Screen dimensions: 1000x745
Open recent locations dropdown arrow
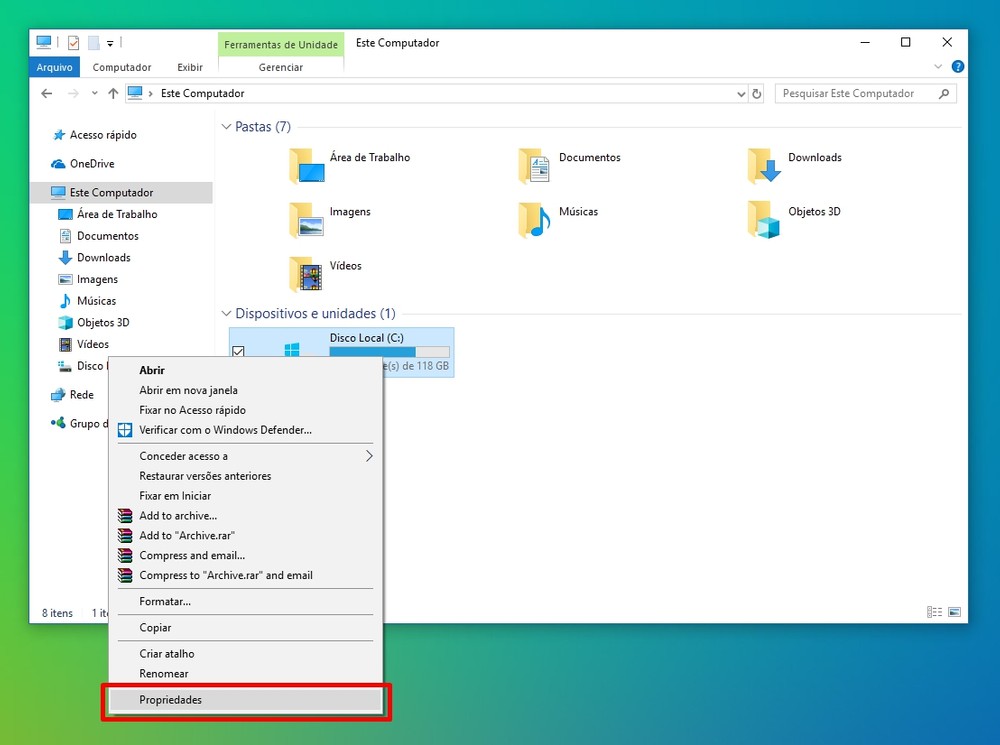coord(94,93)
